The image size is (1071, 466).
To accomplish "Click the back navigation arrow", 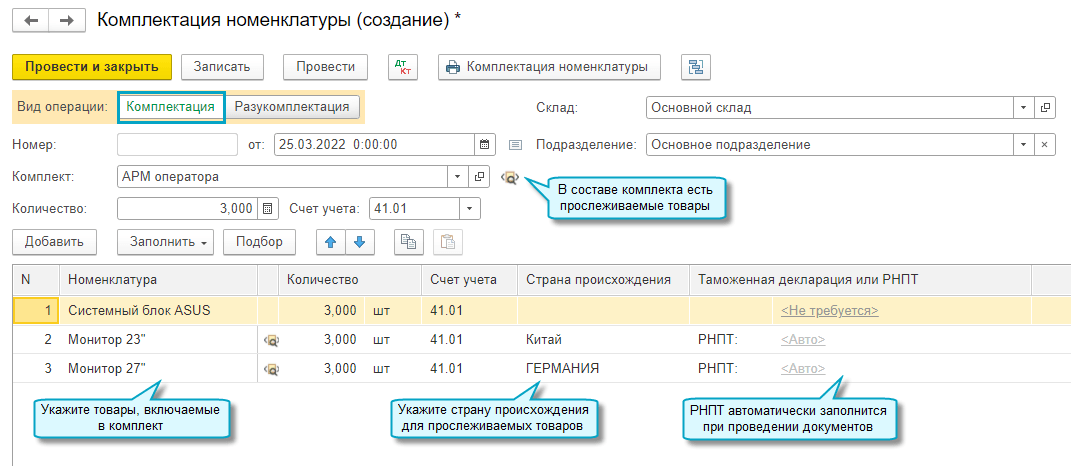I will coord(30,20).
